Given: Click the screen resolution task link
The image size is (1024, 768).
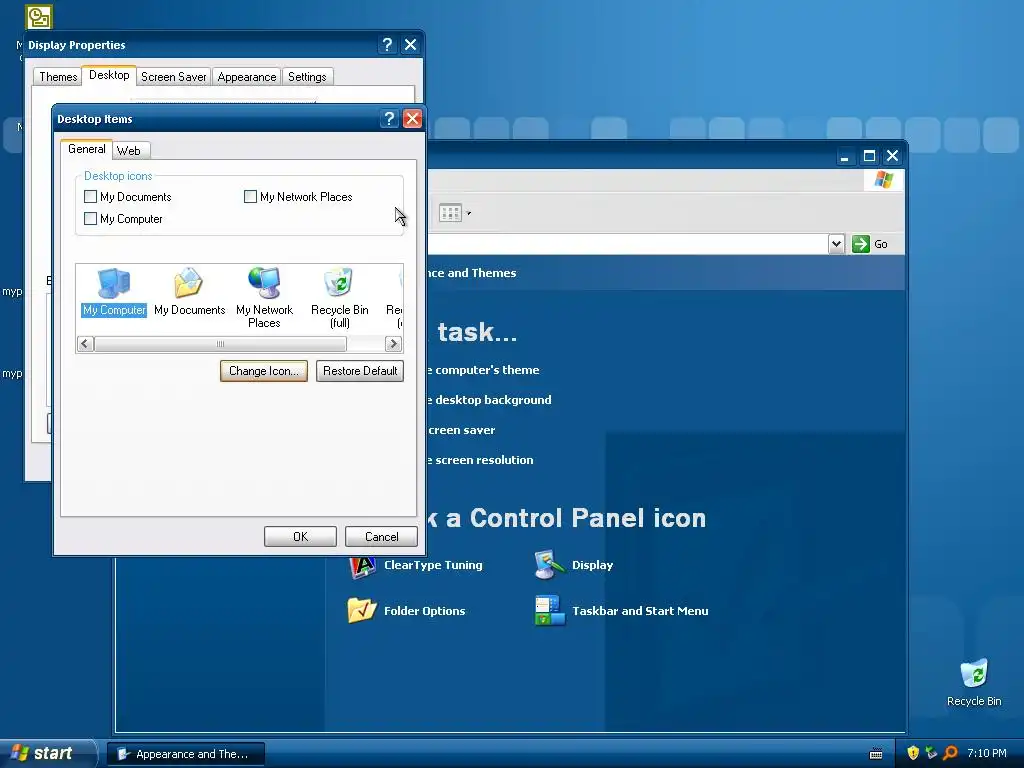Looking at the screenshot, I should (481, 460).
